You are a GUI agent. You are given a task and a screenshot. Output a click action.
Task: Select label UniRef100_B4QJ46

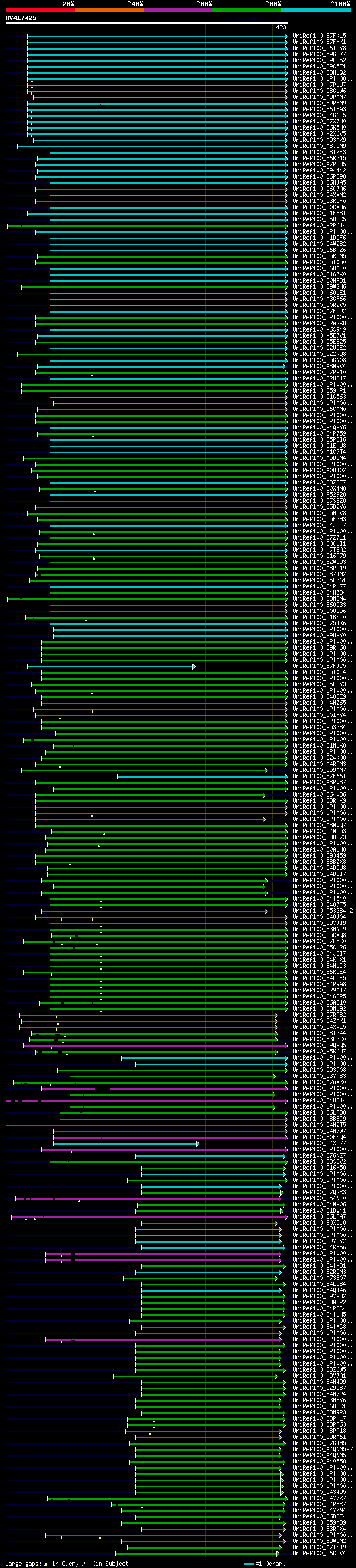(x=319, y=1290)
